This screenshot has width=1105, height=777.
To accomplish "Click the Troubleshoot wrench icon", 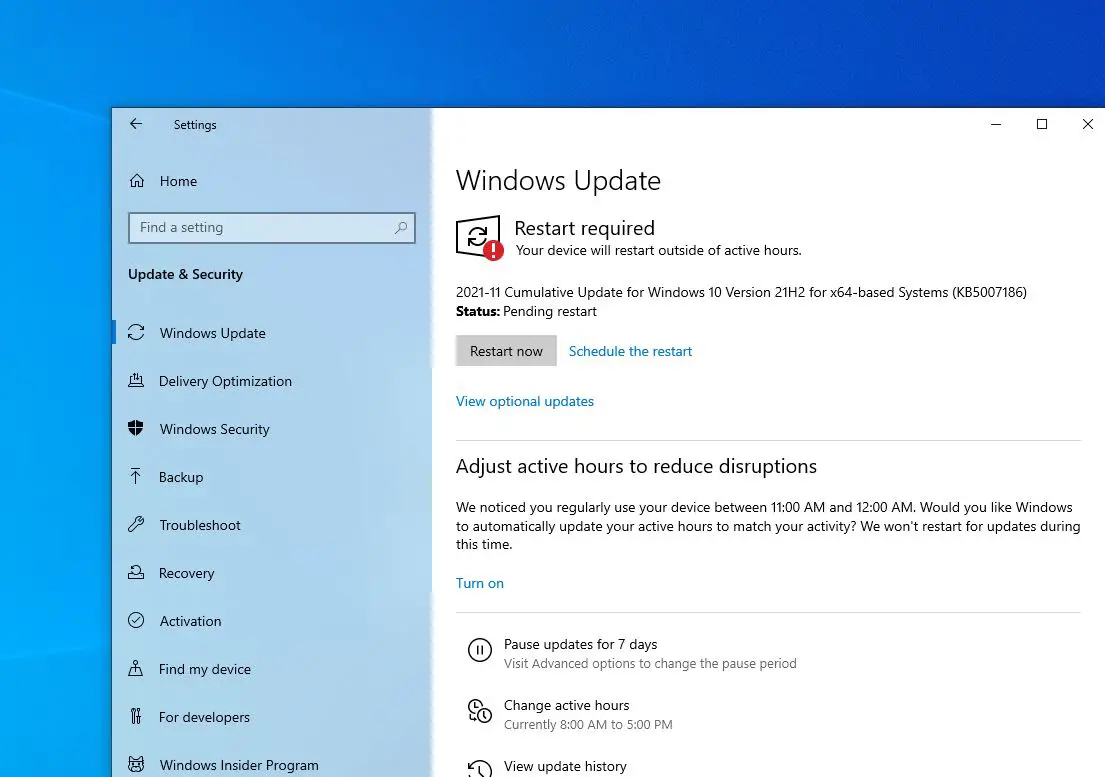I will click(136, 524).
